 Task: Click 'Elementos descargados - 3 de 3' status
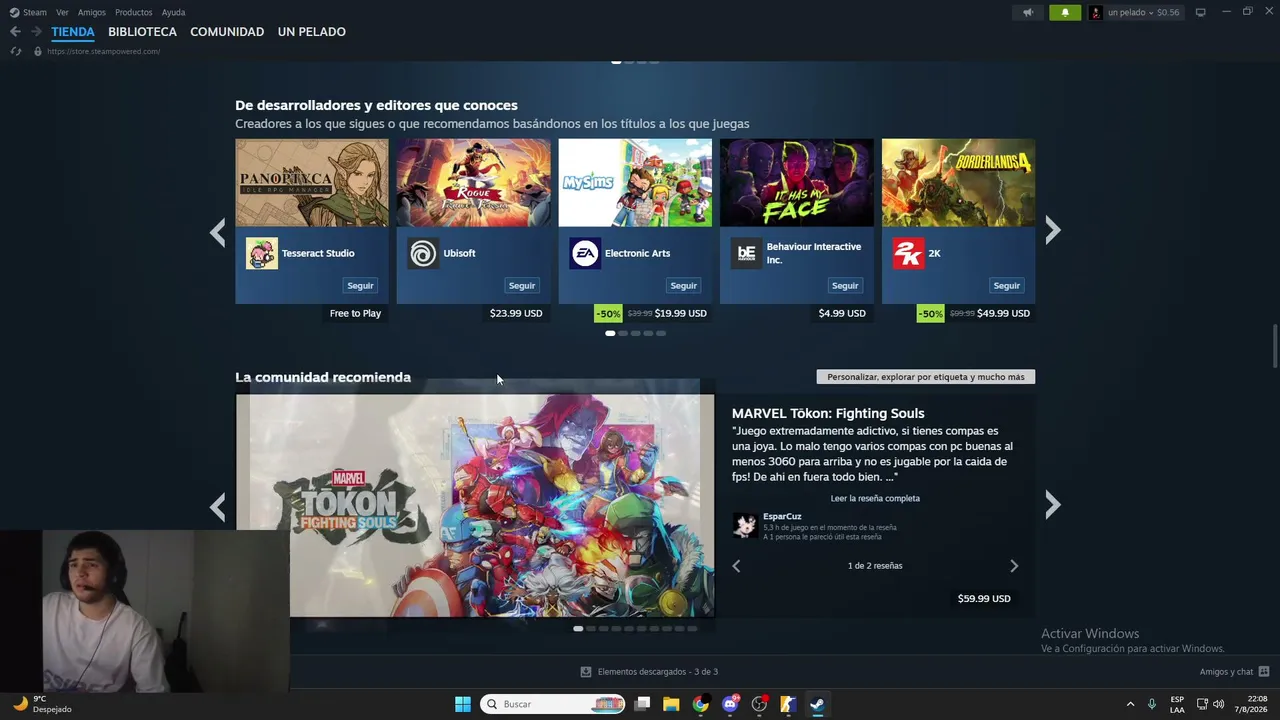(x=658, y=672)
